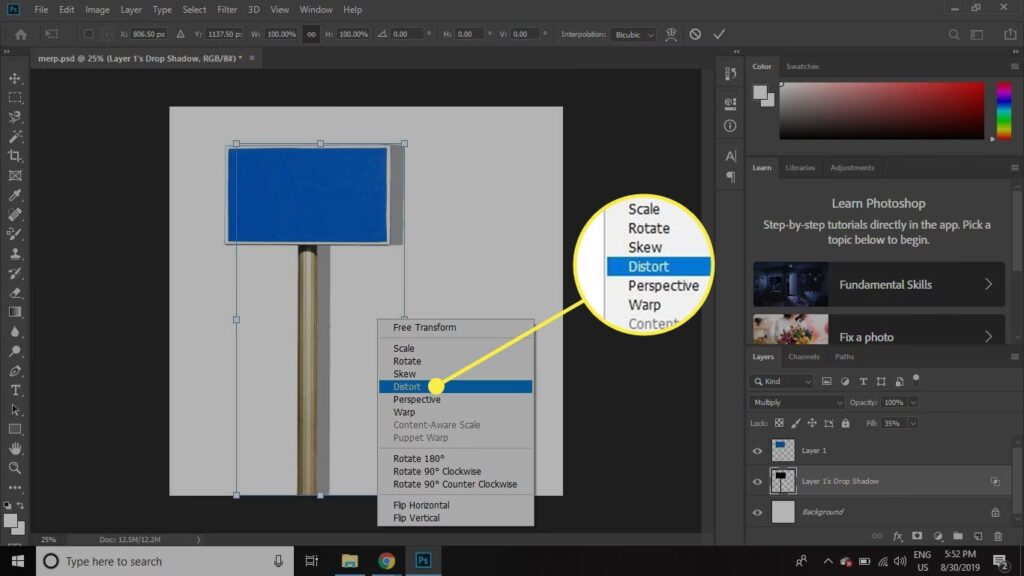Expand the layer Opacity dropdown arrow
Screen dimensions: 1024x576
(x=913, y=402)
